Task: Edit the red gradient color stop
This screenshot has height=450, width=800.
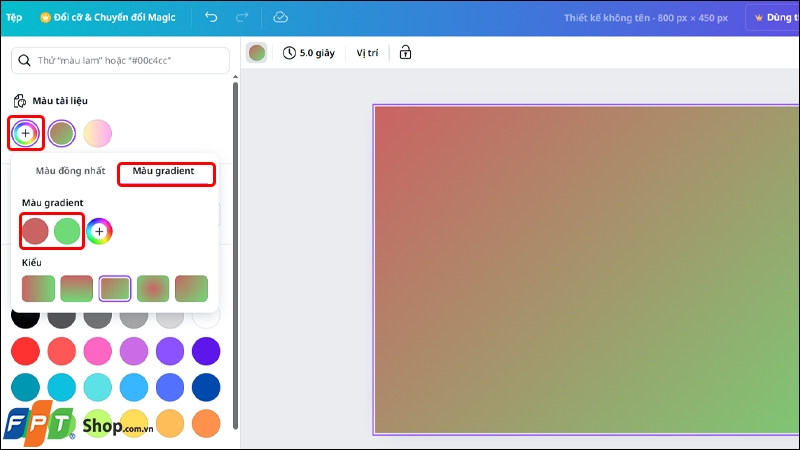Action: (x=35, y=231)
